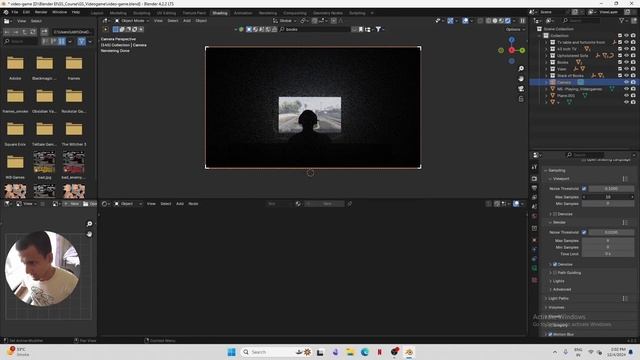Click the Windows Start button
640x360 pixels.
(x=231, y=352)
